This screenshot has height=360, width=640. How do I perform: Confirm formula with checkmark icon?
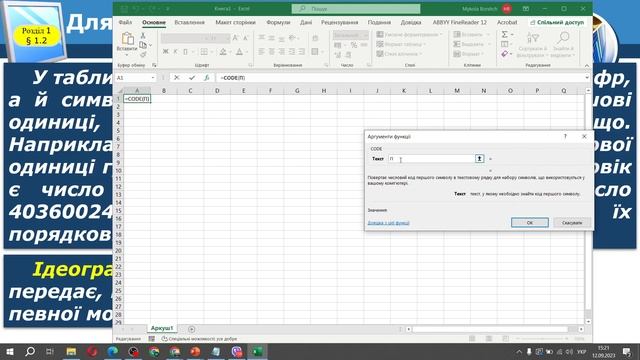(192, 78)
